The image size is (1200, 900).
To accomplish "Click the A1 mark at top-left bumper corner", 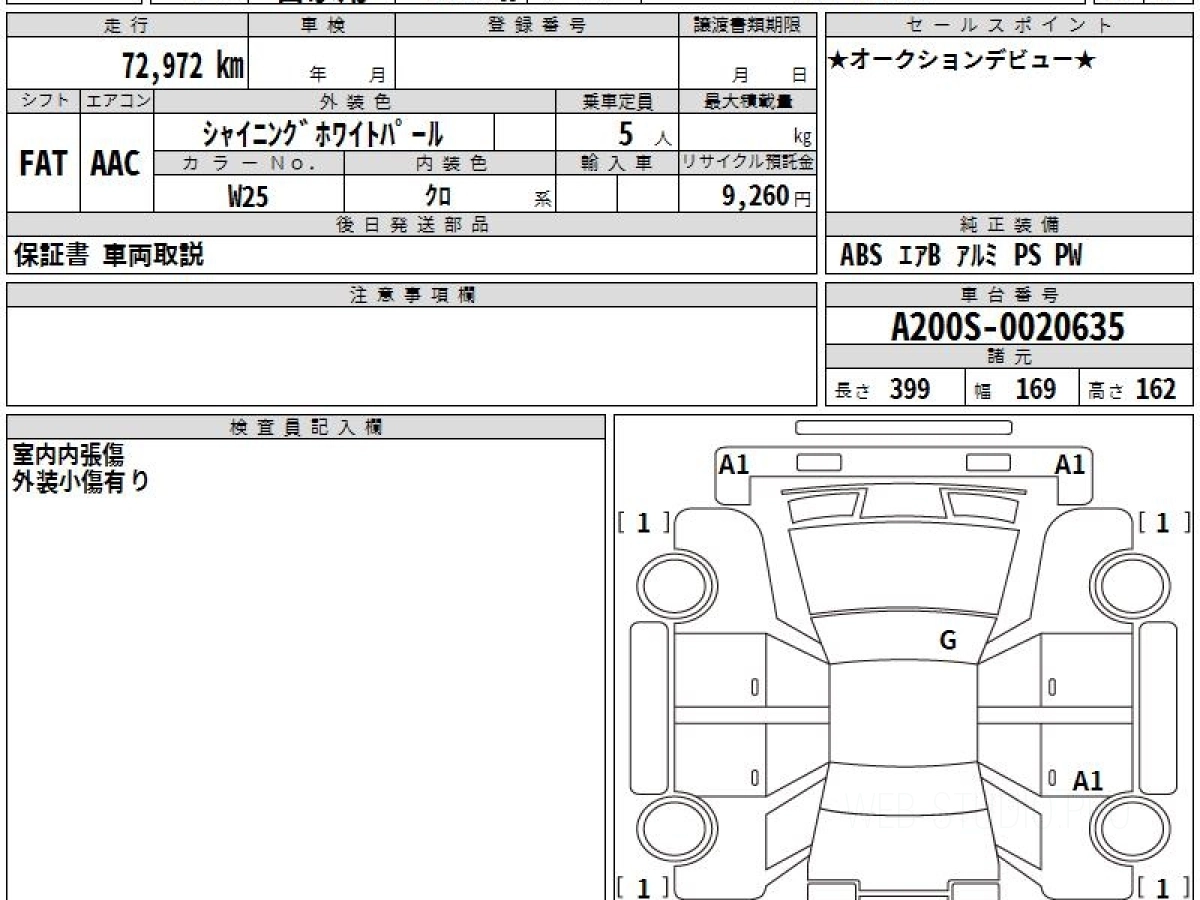I will pos(734,464).
